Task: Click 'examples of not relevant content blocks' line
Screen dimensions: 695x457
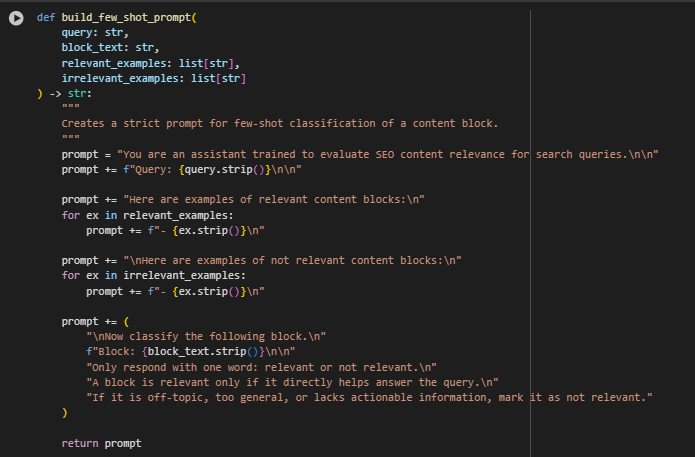Action: click(262, 260)
